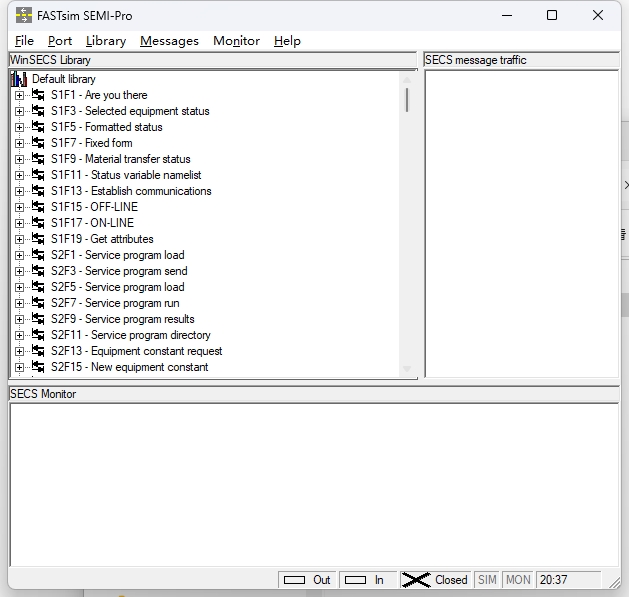Expand the S1F3 Selected equipment status node
This screenshot has width=629, height=597.
coord(19,111)
